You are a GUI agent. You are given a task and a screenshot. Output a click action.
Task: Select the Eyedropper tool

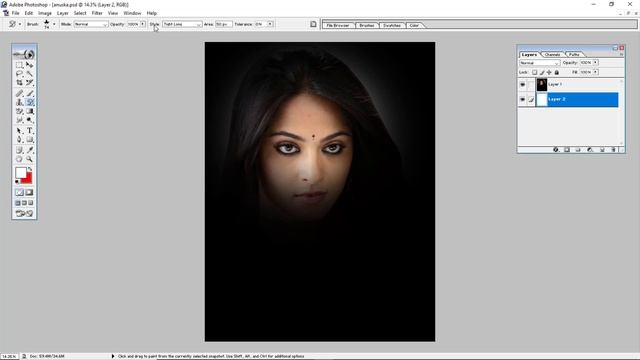[x=29, y=150]
